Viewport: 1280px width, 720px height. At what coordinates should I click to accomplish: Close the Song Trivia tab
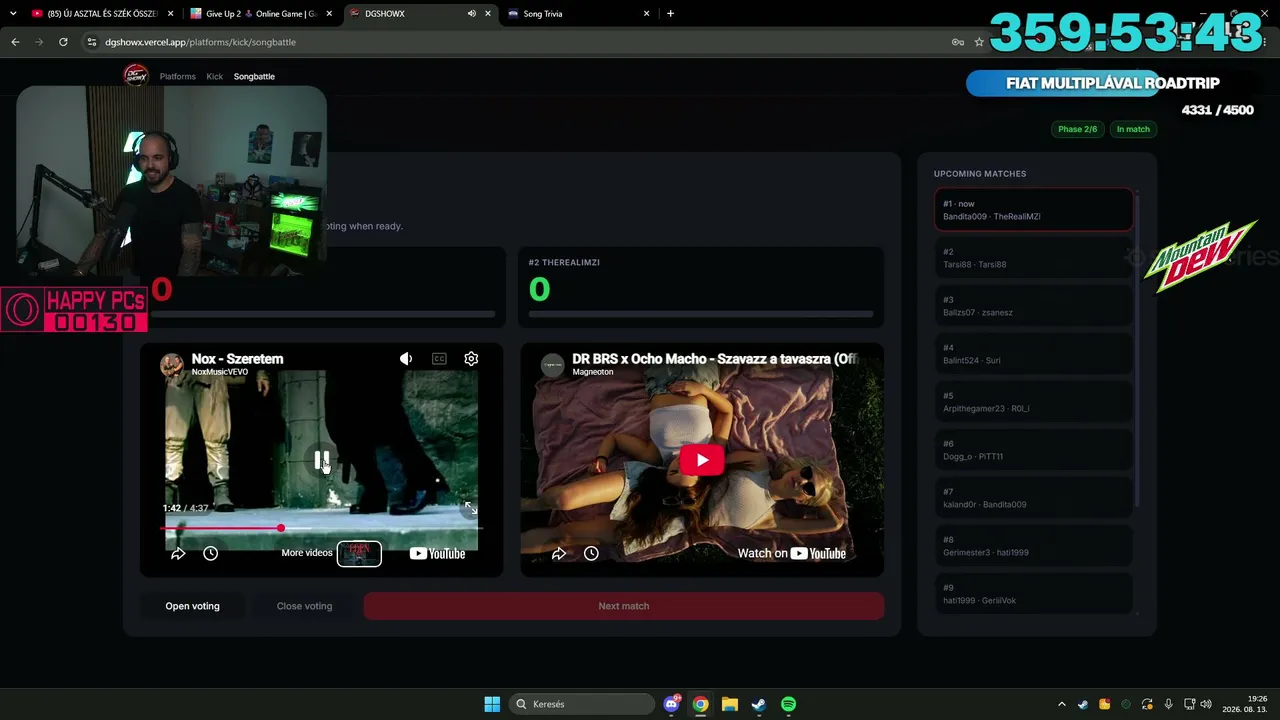647,13
